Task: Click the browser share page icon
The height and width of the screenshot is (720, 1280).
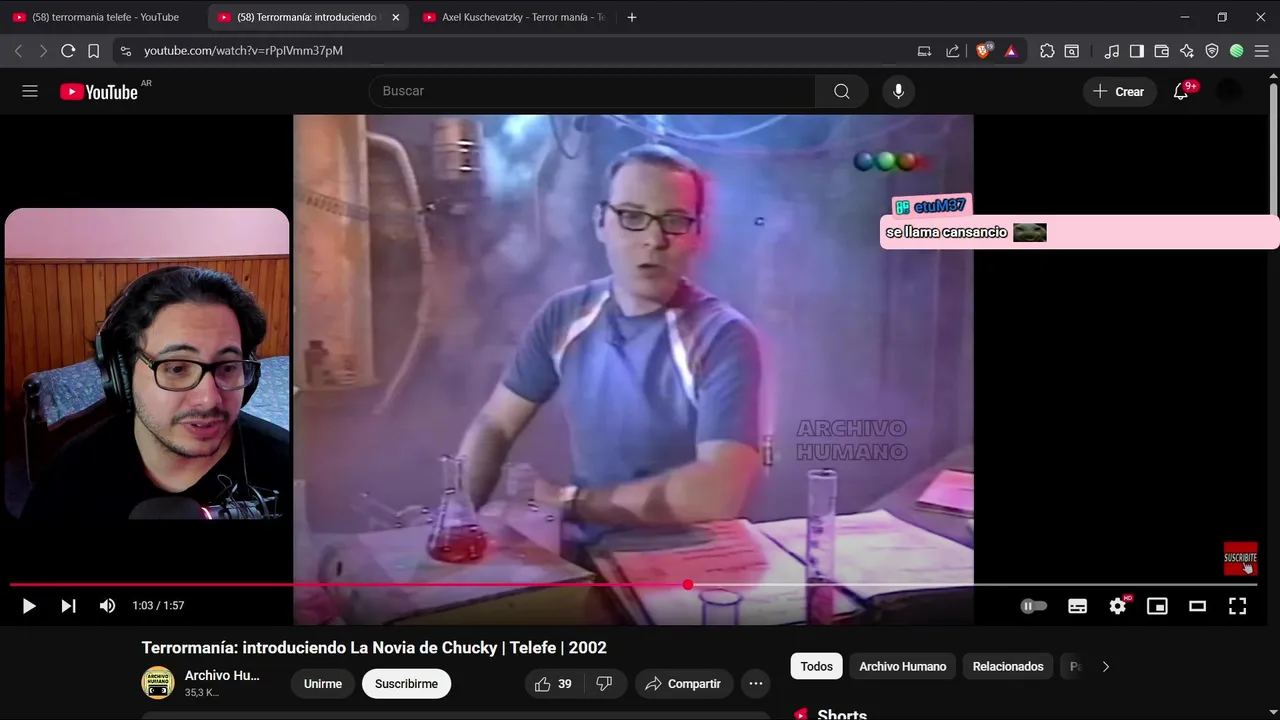Action: pyautogui.click(x=952, y=51)
